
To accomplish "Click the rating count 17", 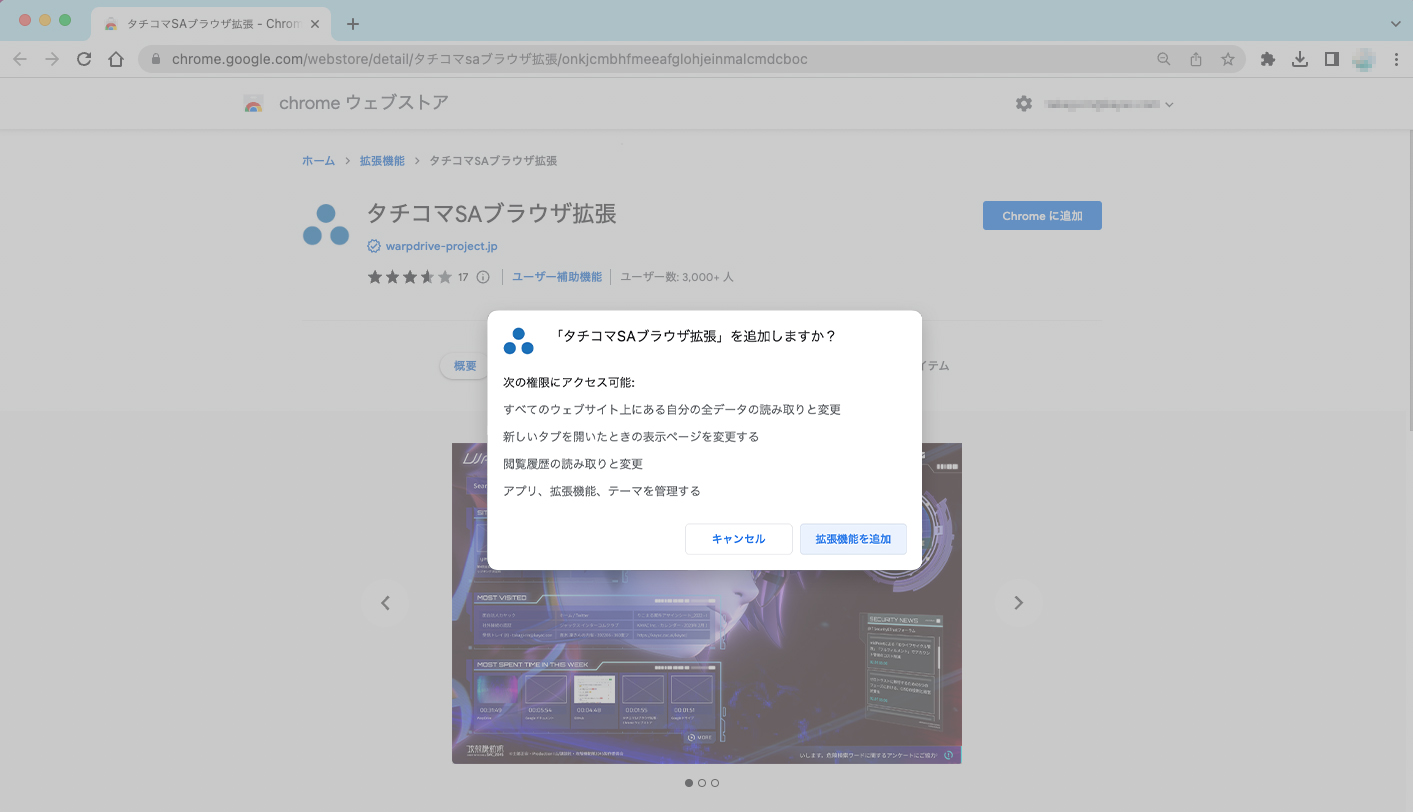I will pyautogui.click(x=463, y=277).
